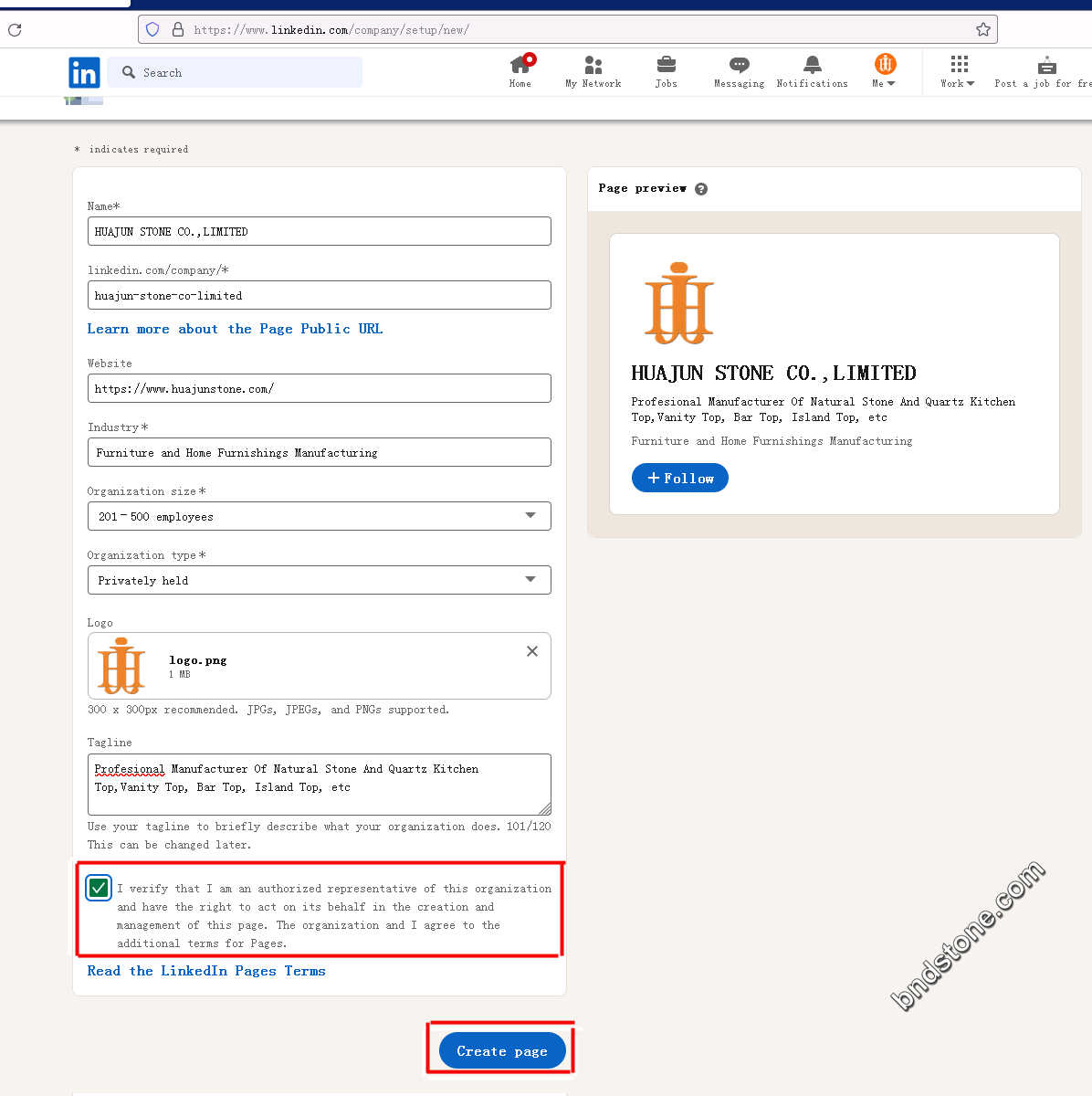Image resolution: width=1092 pixels, height=1096 pixels.
Task: Go to Home in LinkedIn nav
Action: (x=520, y=71)
